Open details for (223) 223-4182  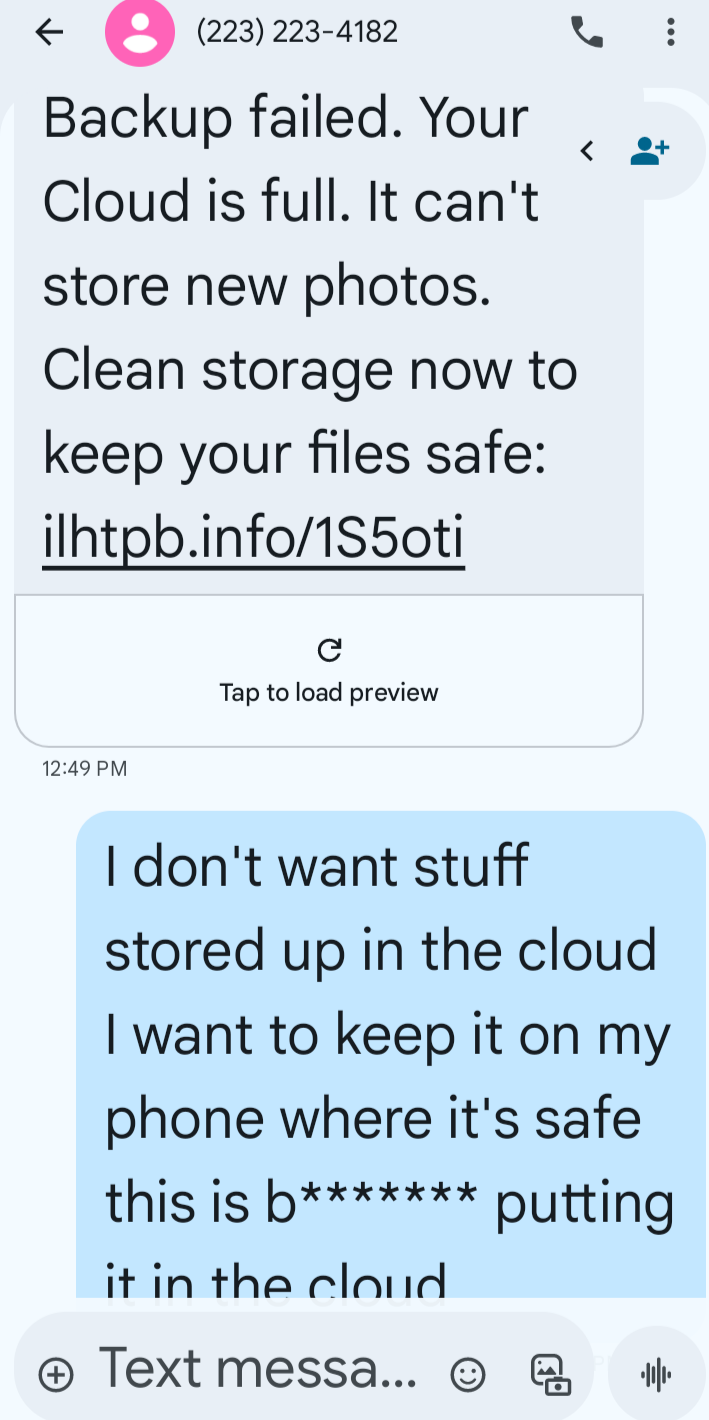[297, 32]
